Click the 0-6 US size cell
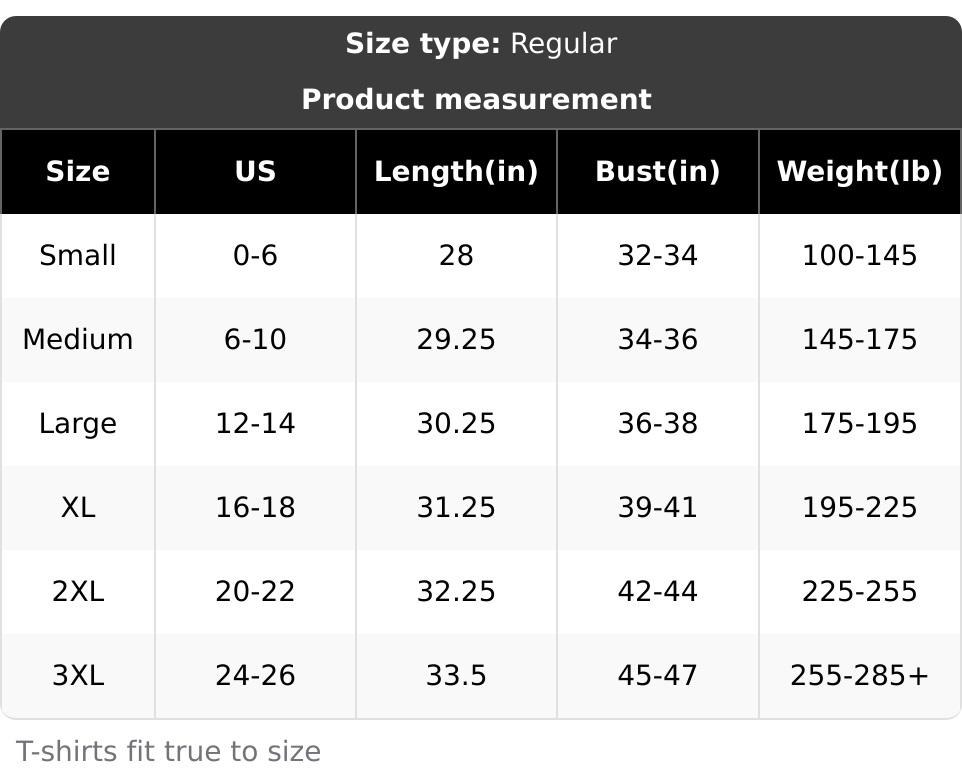This screenshot has height=784, width=962. 255,256
